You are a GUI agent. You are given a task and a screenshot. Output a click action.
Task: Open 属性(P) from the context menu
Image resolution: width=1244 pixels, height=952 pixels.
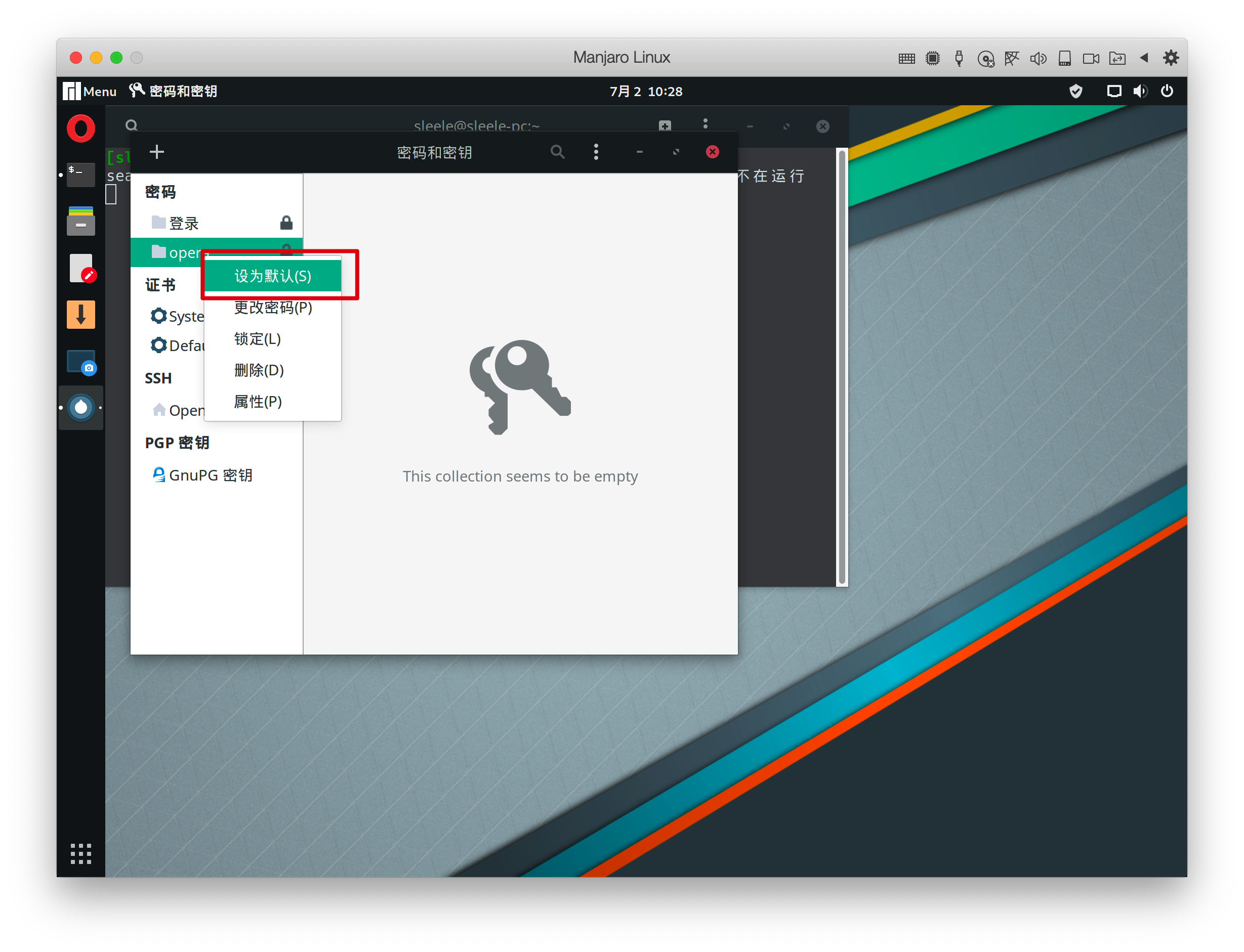273,402
